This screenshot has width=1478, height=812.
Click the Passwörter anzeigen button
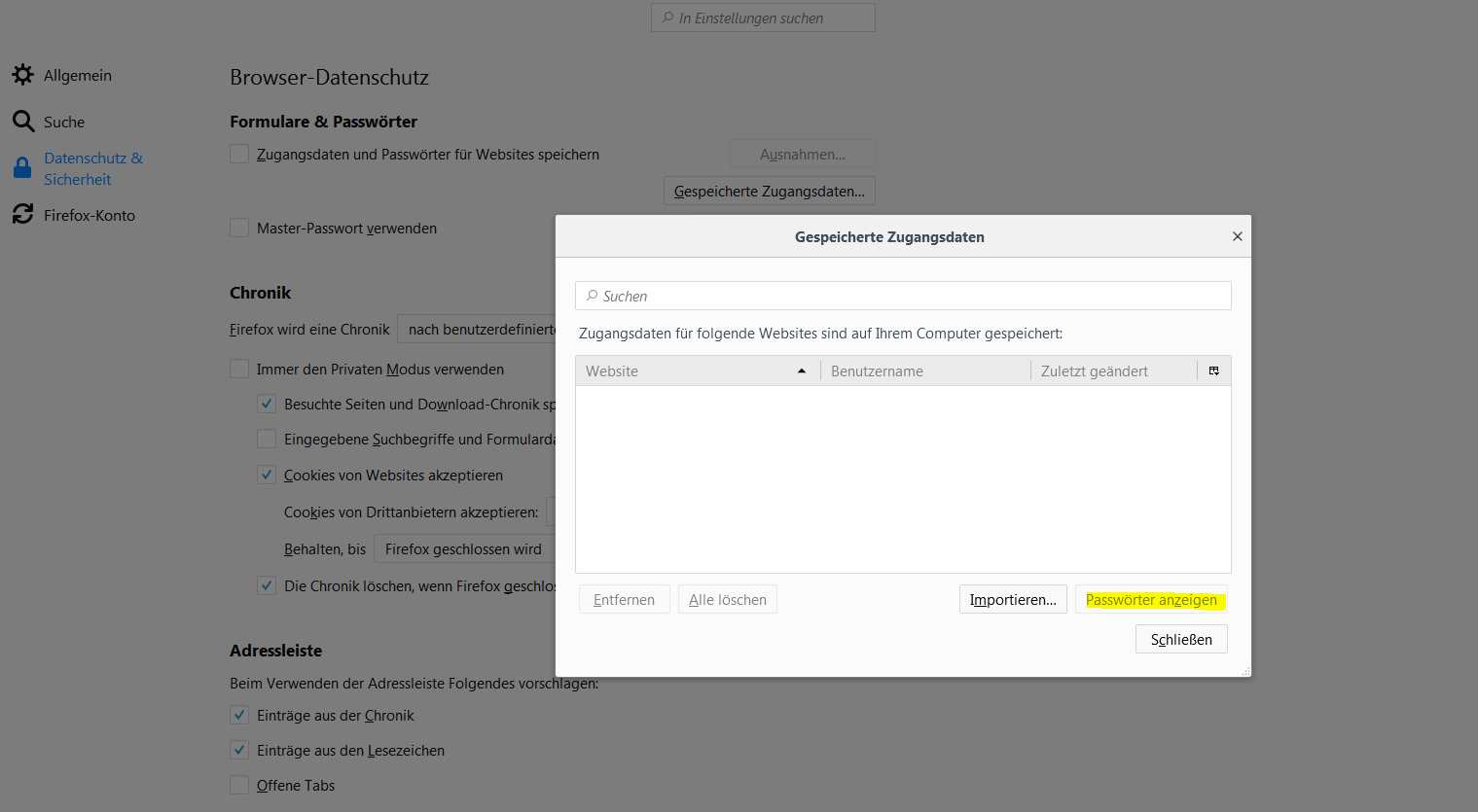[x=1151, y=600]
